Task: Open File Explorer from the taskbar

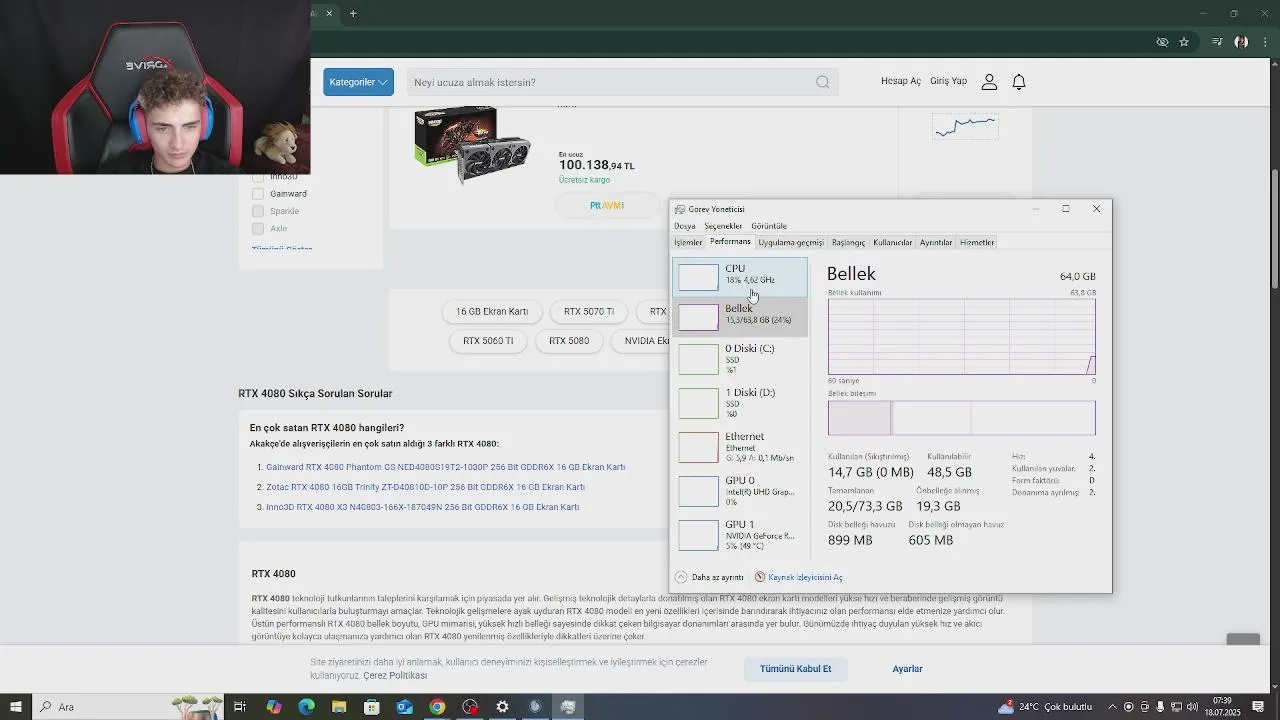Action: (339, 707)
